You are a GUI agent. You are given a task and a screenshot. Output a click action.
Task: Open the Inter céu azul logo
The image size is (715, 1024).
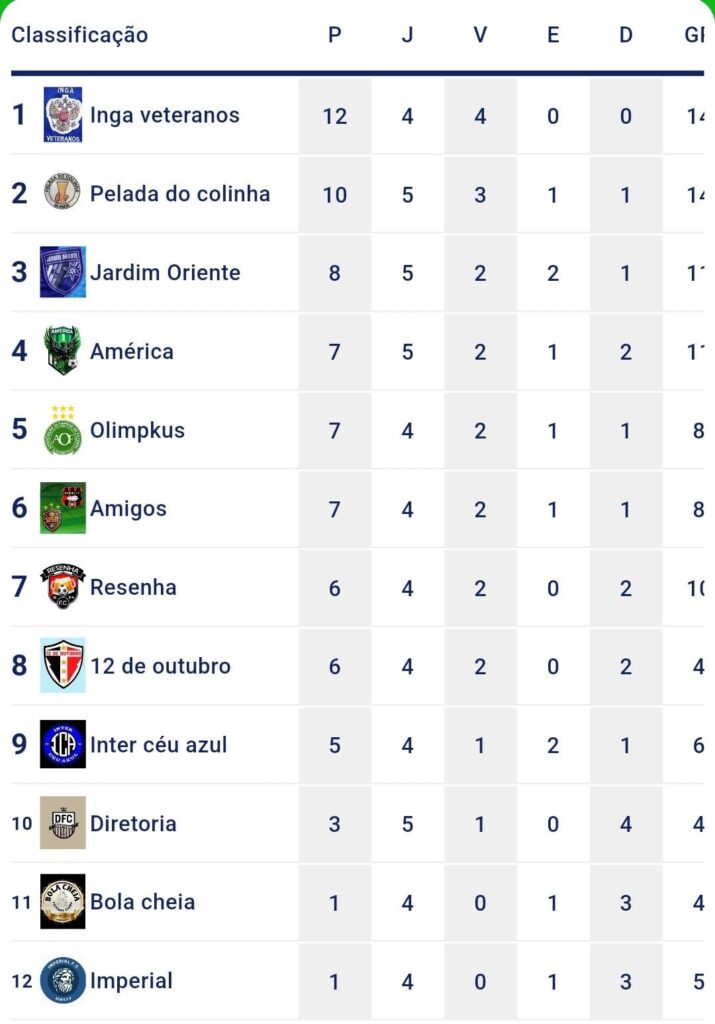[x=63, y=744]
